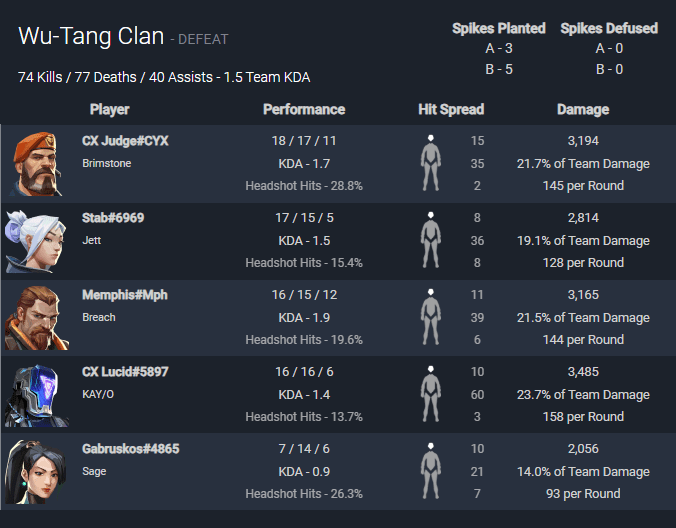Image resolution: width=676 pixels, height=528 pixels.
Task: Click the hit spread body figure for Jett
Action: tap(431, 240)
